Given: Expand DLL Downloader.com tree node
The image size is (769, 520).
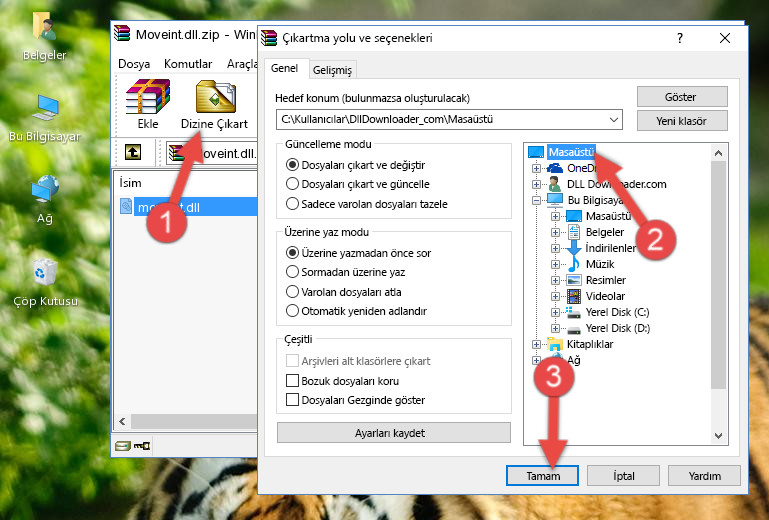Looking at the screenshot, I should (536, 184).
